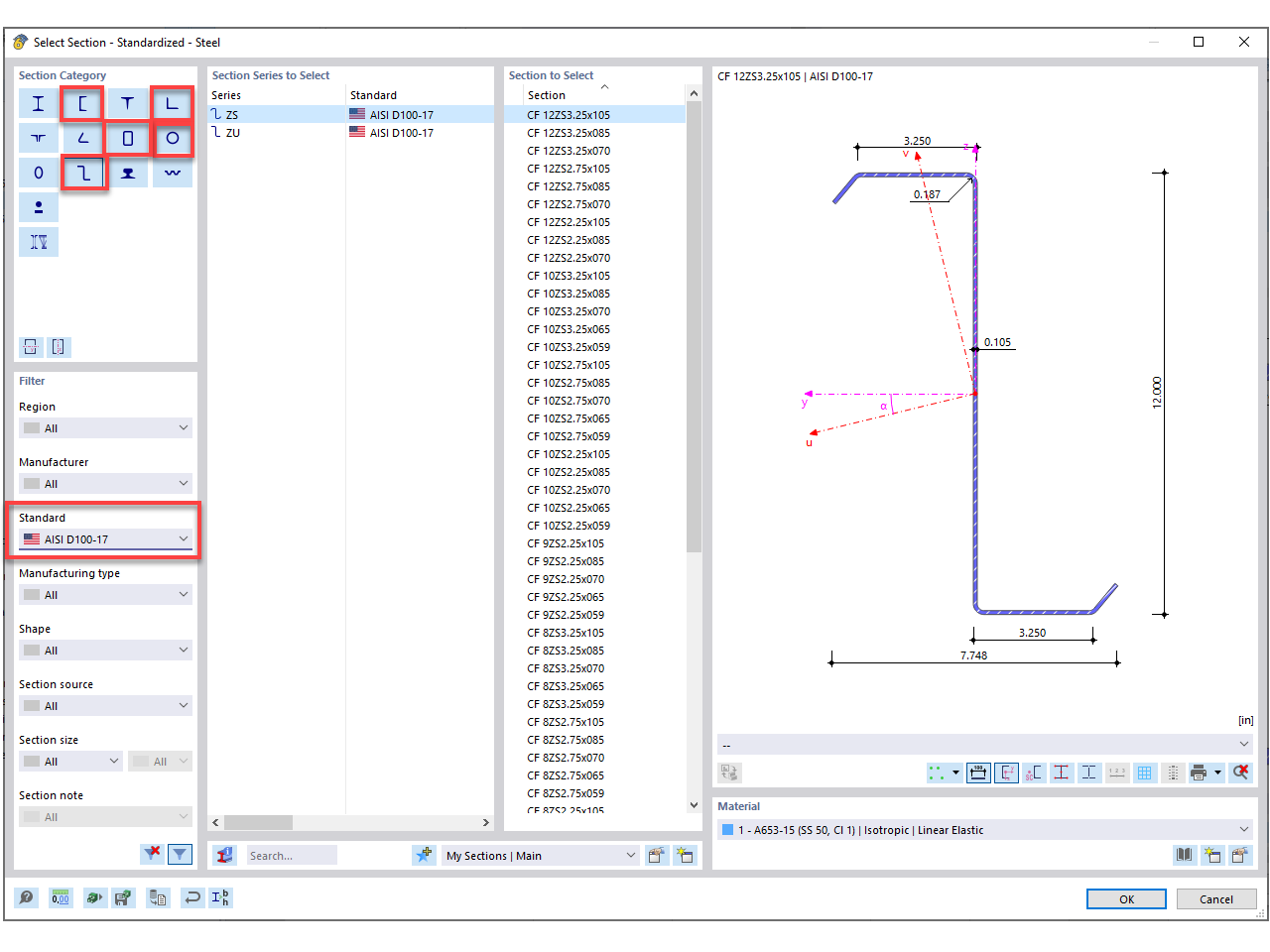Select the L-angle section category icon
1270x952 pixels.
click(172, 103)
